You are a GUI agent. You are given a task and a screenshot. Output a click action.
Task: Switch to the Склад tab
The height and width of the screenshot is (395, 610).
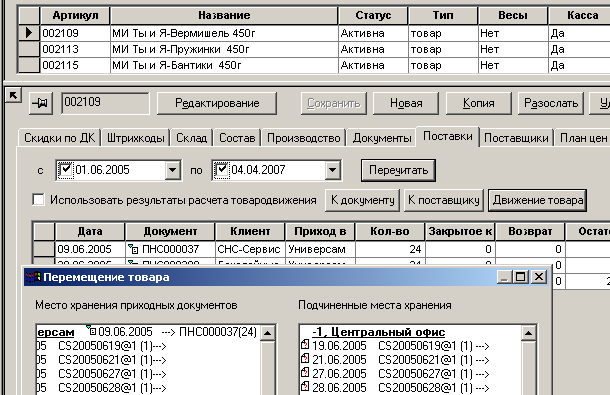click(x=191, y=138)
